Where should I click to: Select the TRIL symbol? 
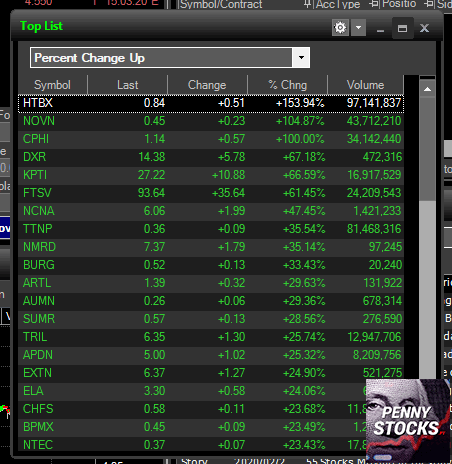click(35, 337)
